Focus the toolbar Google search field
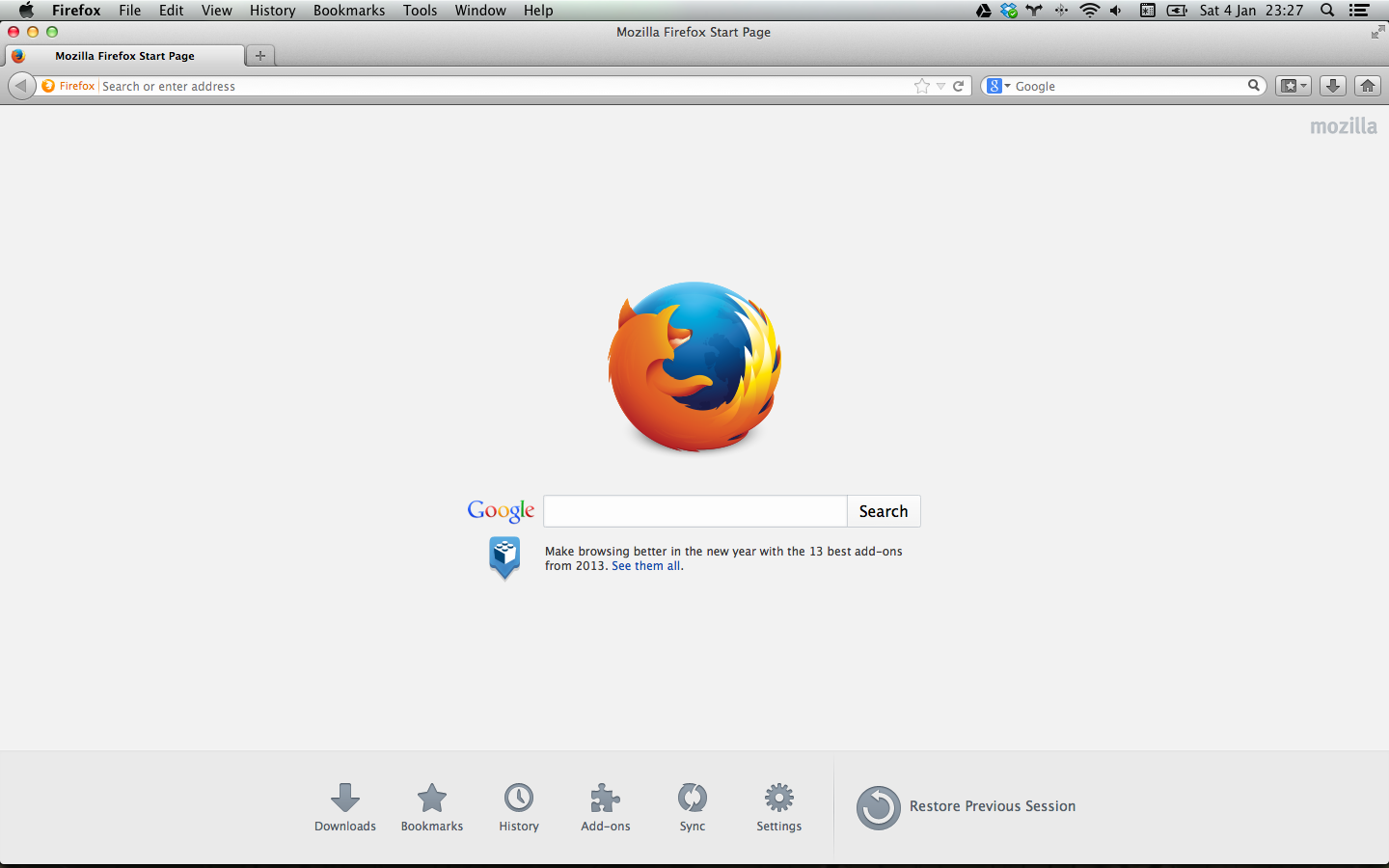 (1130, 86)
